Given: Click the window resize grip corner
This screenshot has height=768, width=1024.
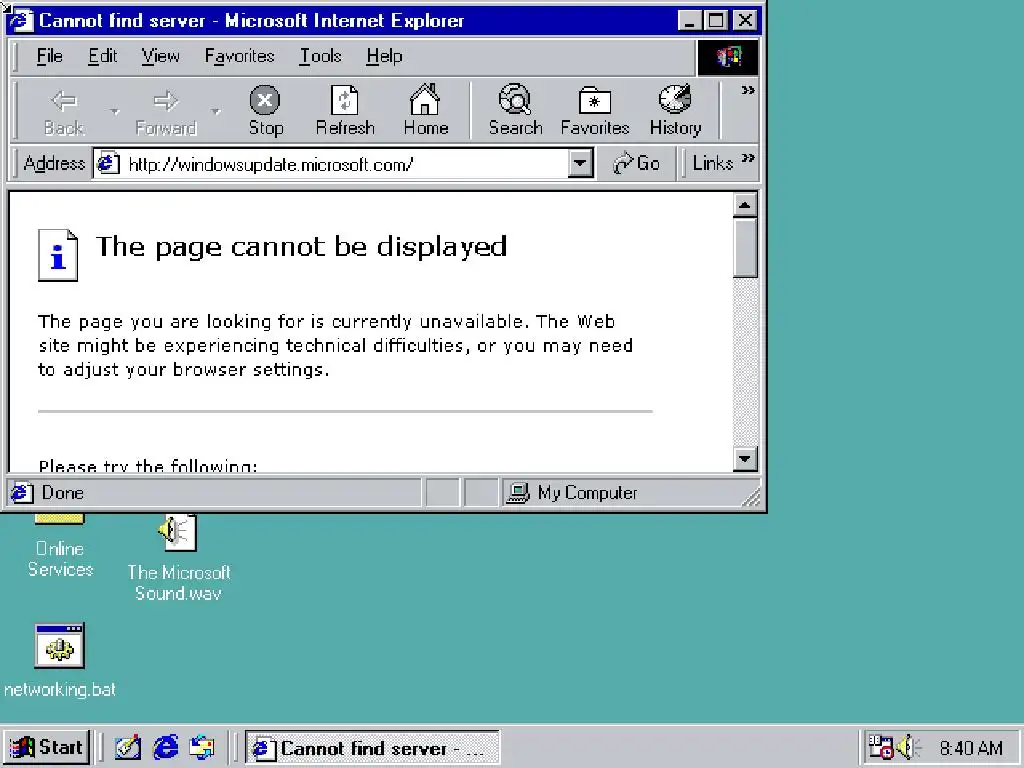Looking at the screenshot, I should point(751,498).
